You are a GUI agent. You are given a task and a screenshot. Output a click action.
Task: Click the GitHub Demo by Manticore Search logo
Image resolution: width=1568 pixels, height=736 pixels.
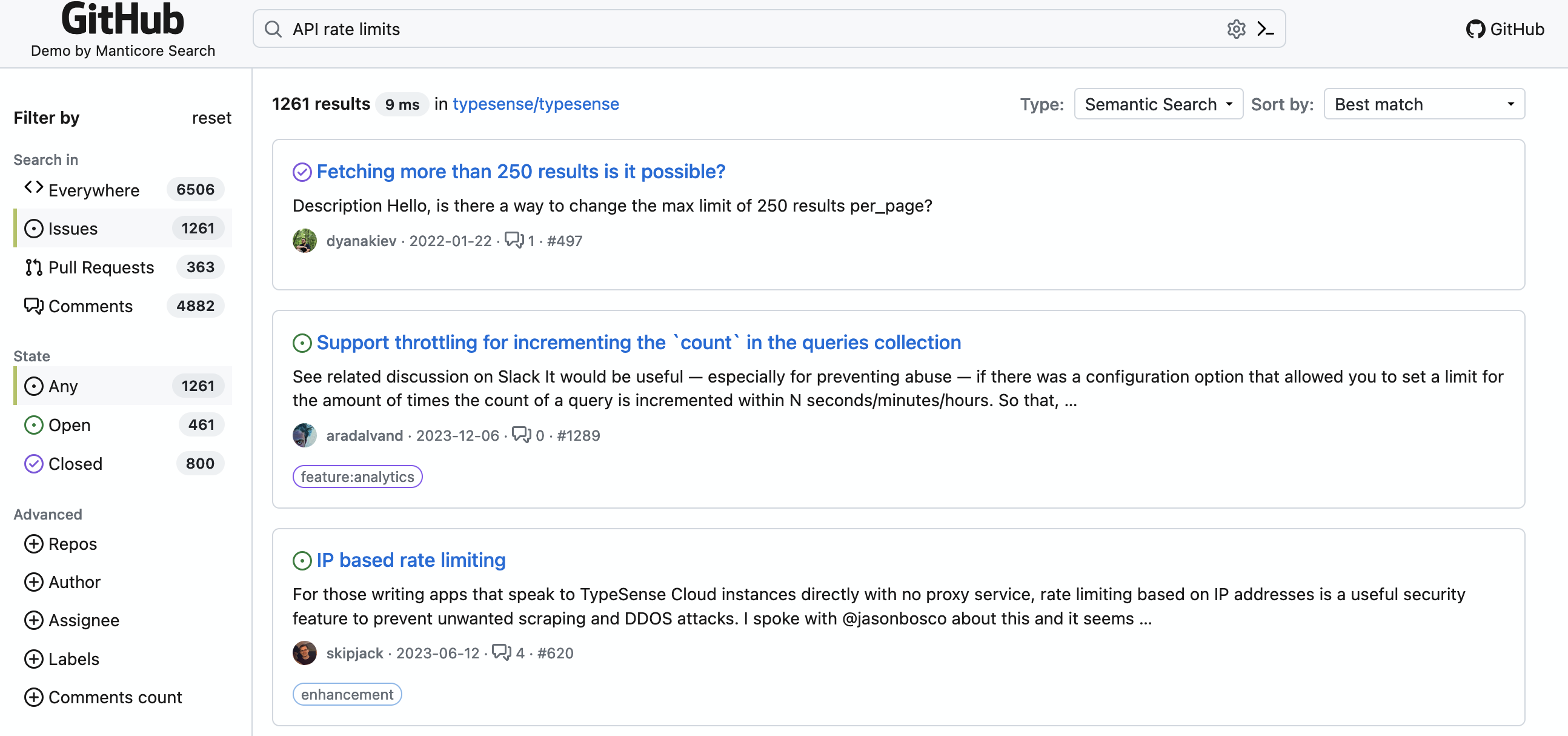point(123,29)
